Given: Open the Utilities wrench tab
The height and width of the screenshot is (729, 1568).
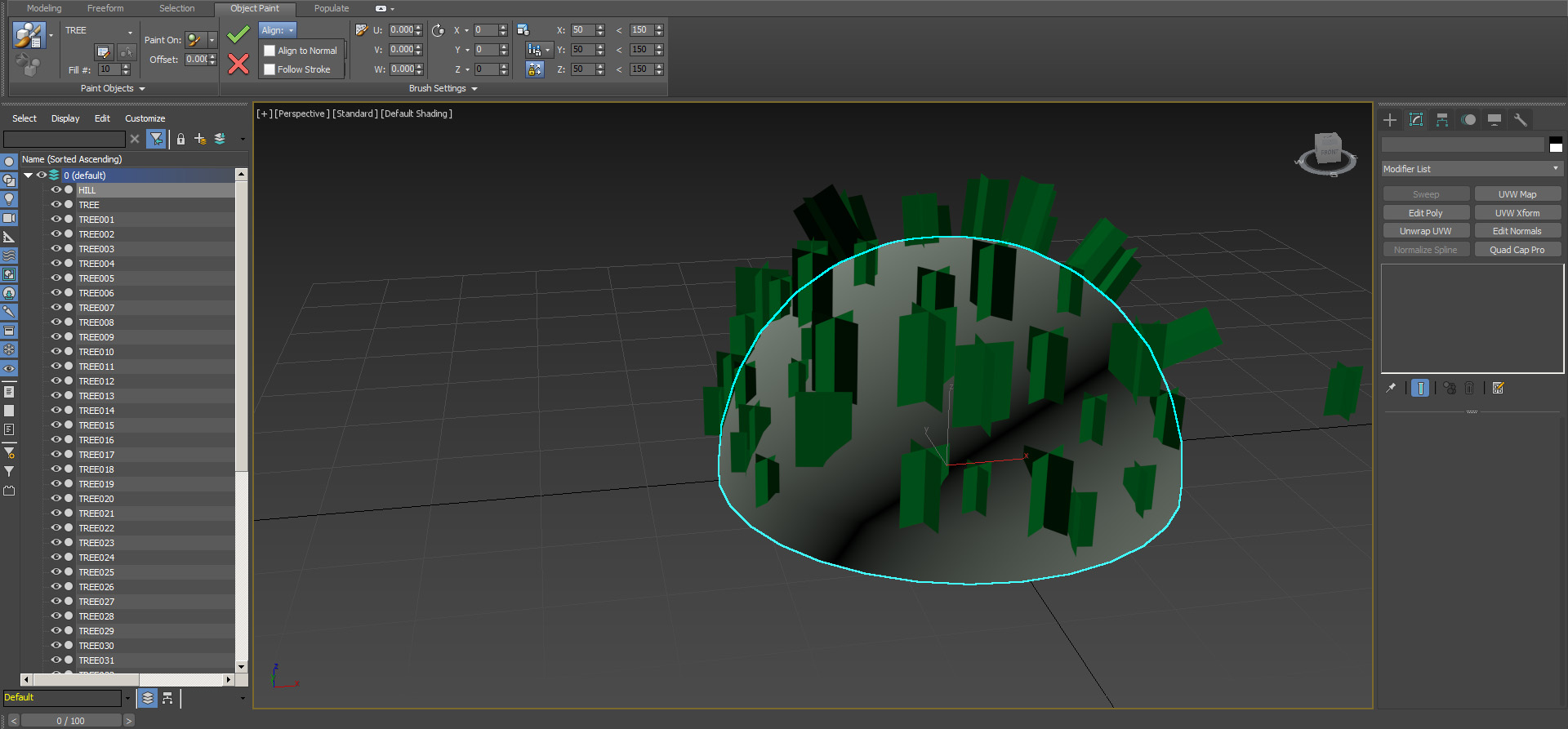Looking at the screenshot, I should click(x=1520, y=120).
